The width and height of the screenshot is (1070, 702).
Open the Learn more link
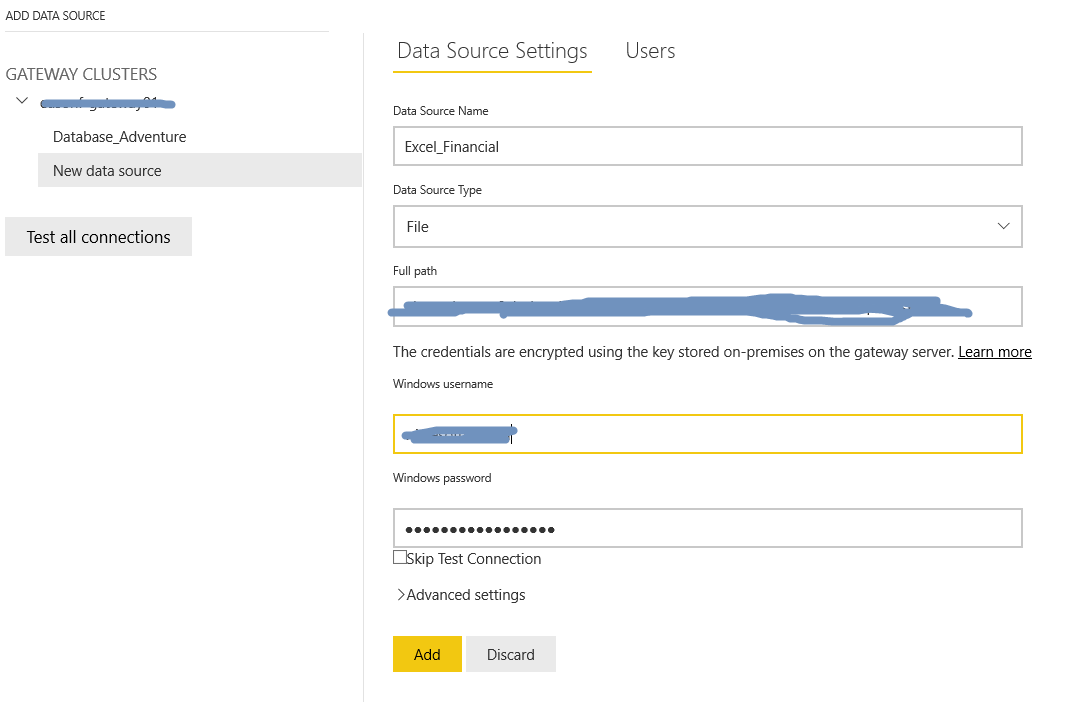tap(994, 352)
